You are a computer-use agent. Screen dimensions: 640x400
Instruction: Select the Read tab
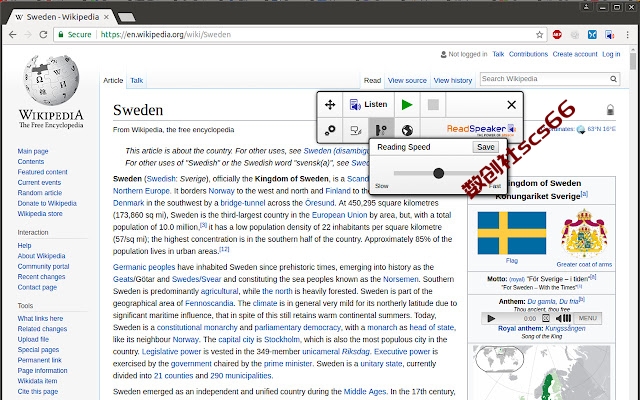(x=372, y=80)
